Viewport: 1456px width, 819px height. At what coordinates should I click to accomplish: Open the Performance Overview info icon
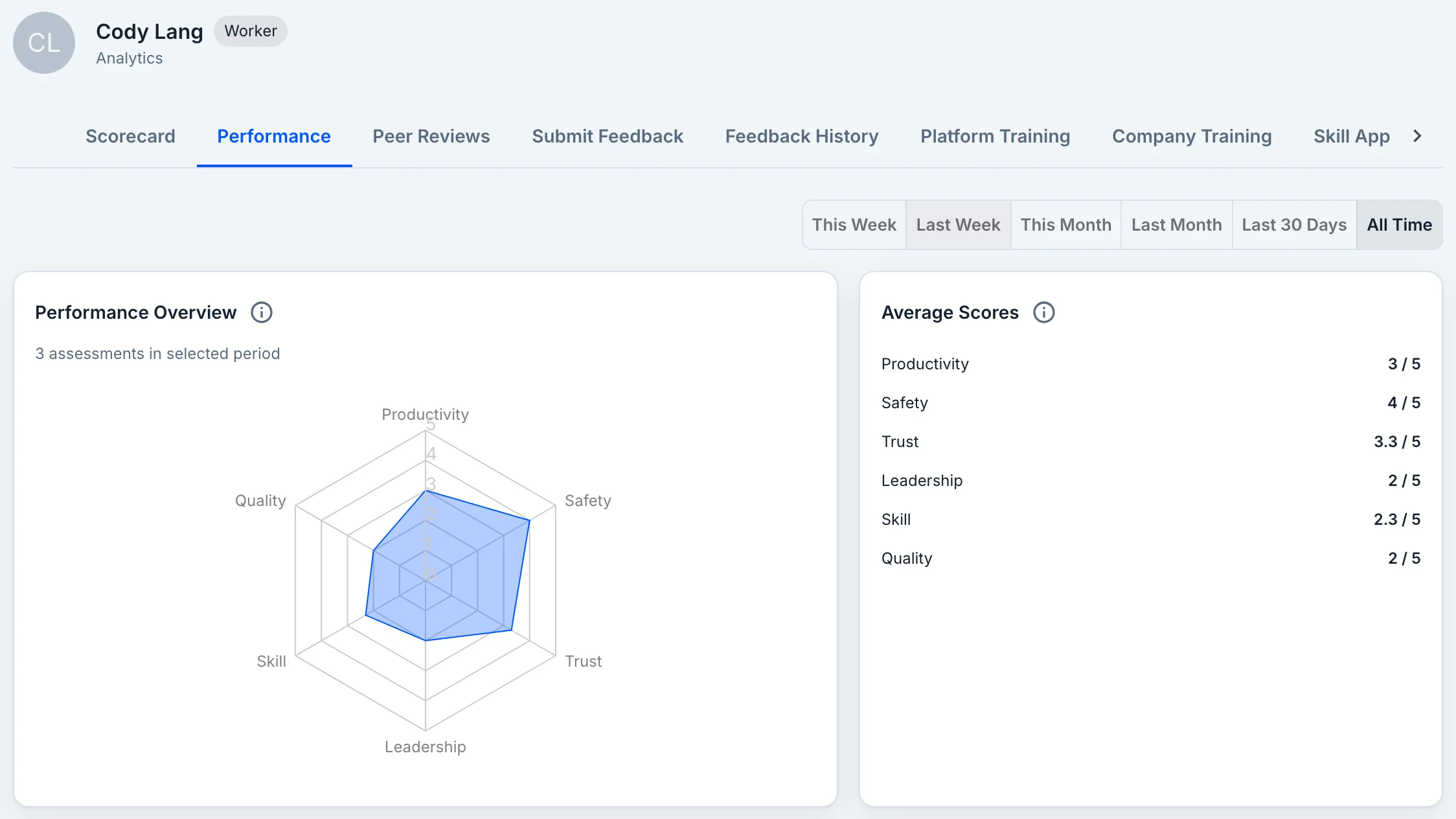point(262,312)
